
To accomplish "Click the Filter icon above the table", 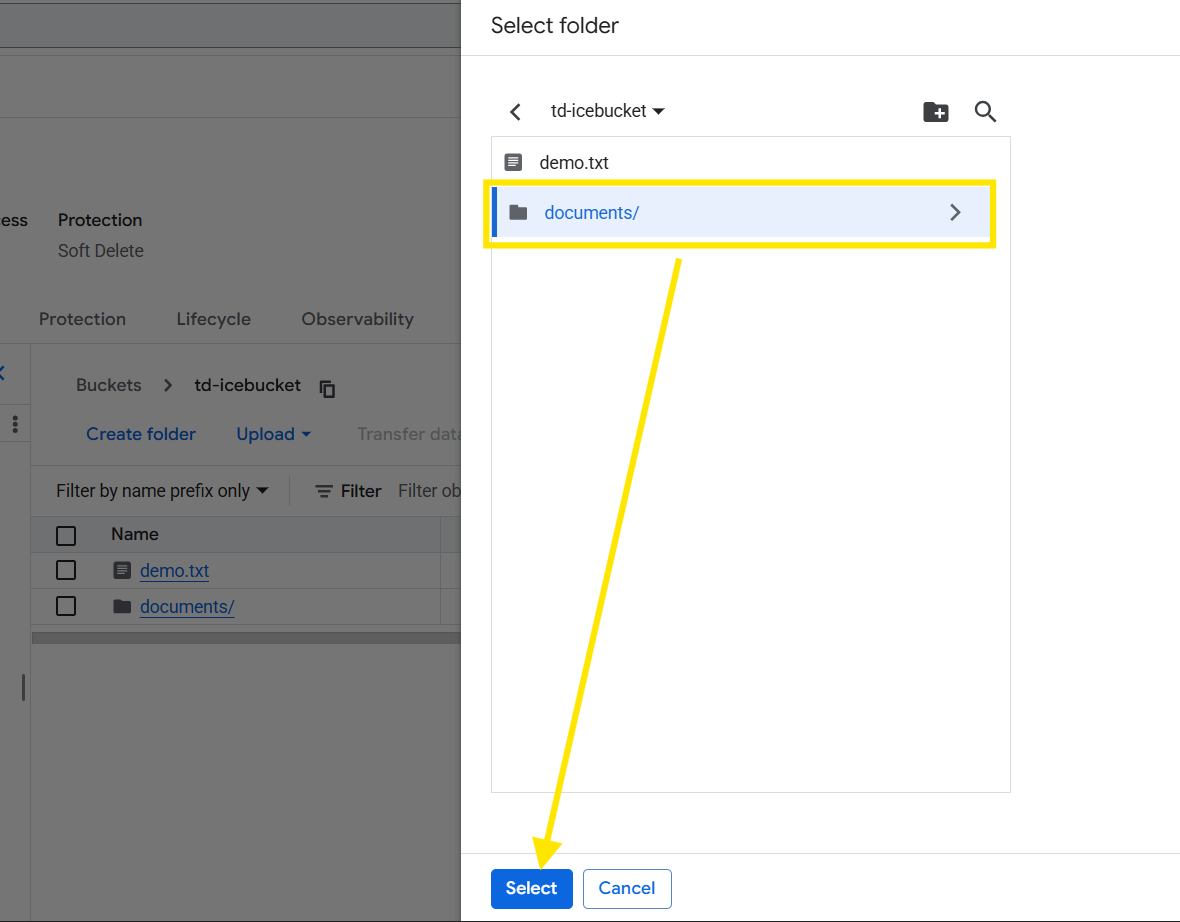I will 324,491.
